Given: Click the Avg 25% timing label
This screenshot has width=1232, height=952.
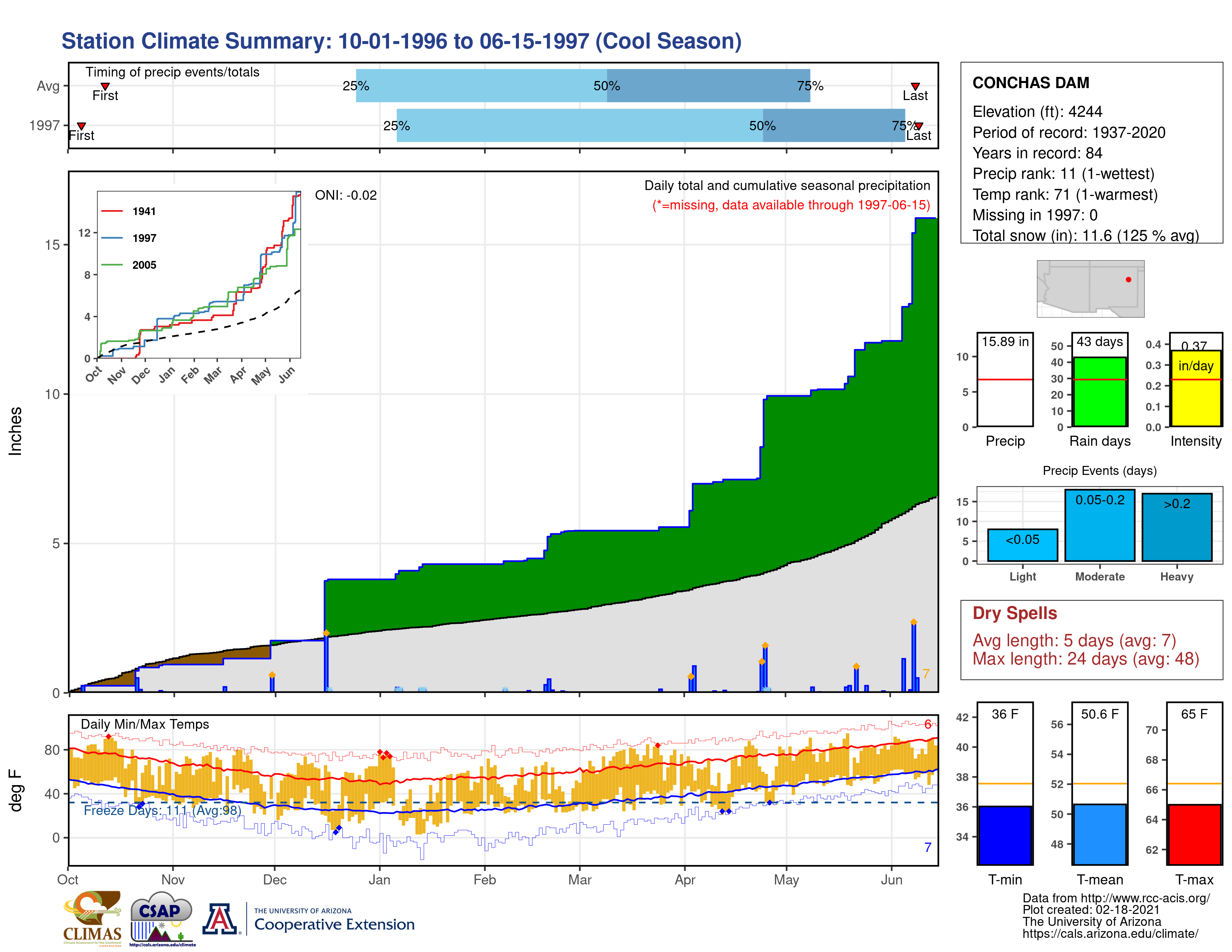Looking at the screenshot, I should point(356,86).
